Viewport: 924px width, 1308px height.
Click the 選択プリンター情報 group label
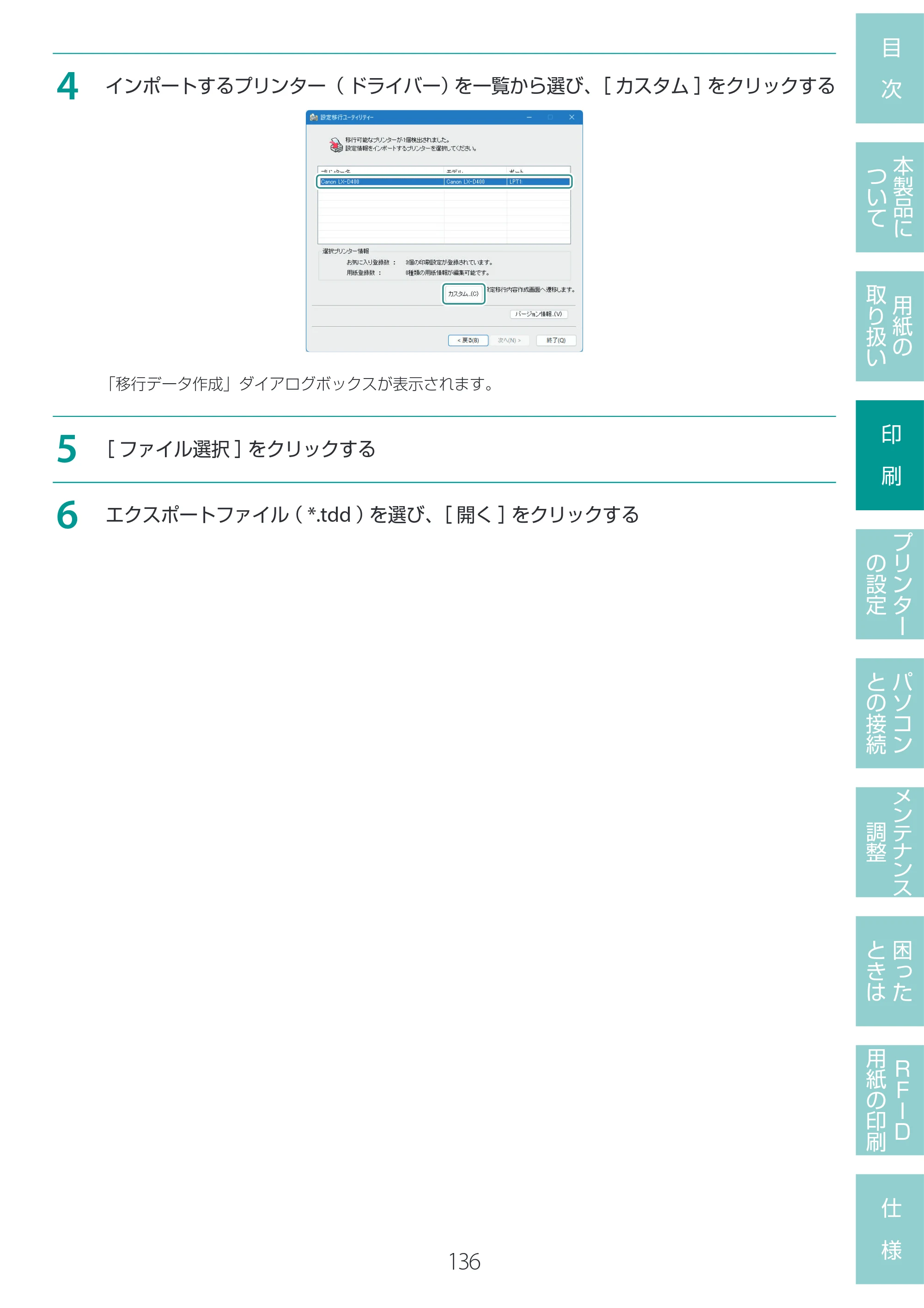click(x=346, y=251)
